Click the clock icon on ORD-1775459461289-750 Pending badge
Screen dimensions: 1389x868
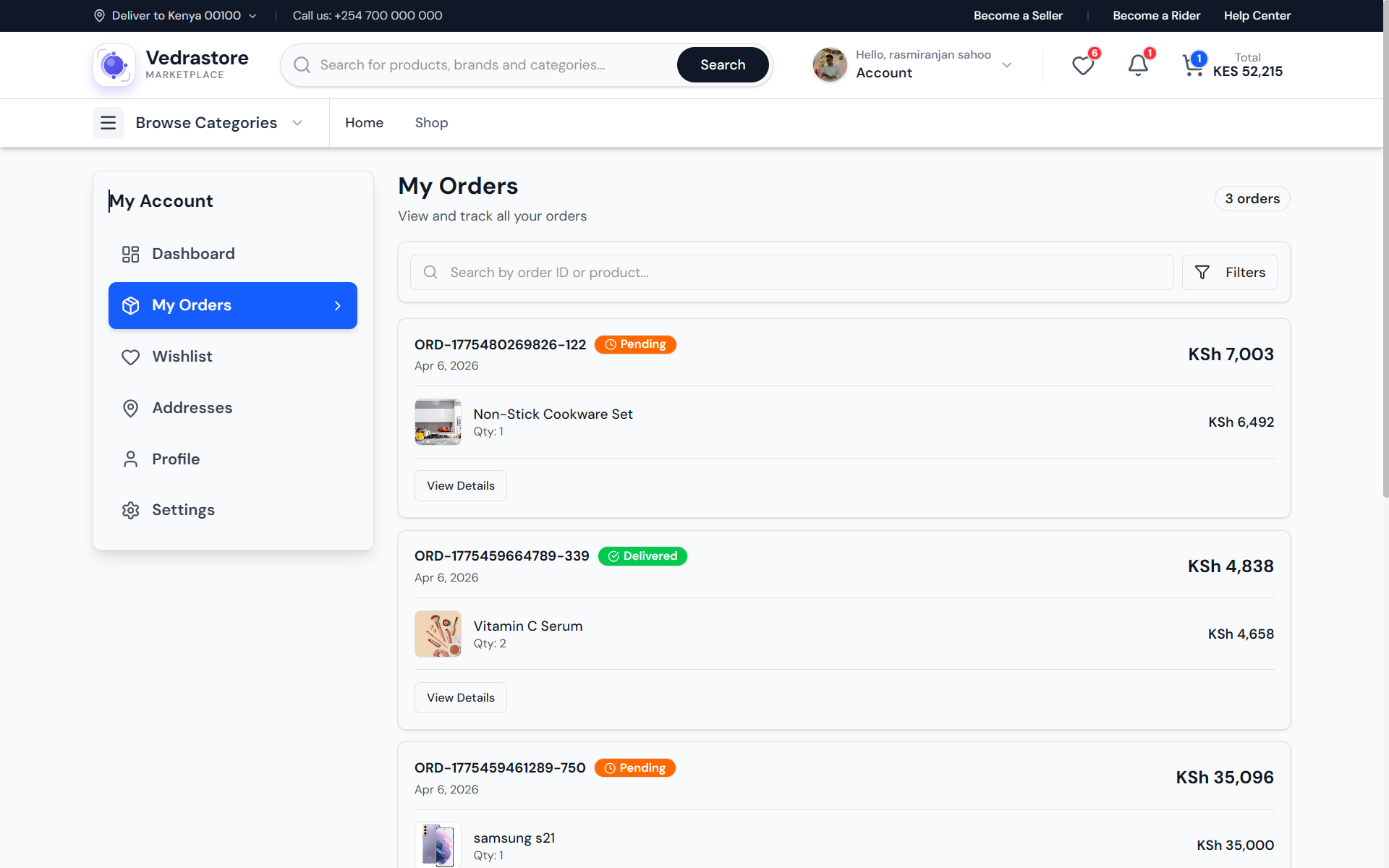610,768
